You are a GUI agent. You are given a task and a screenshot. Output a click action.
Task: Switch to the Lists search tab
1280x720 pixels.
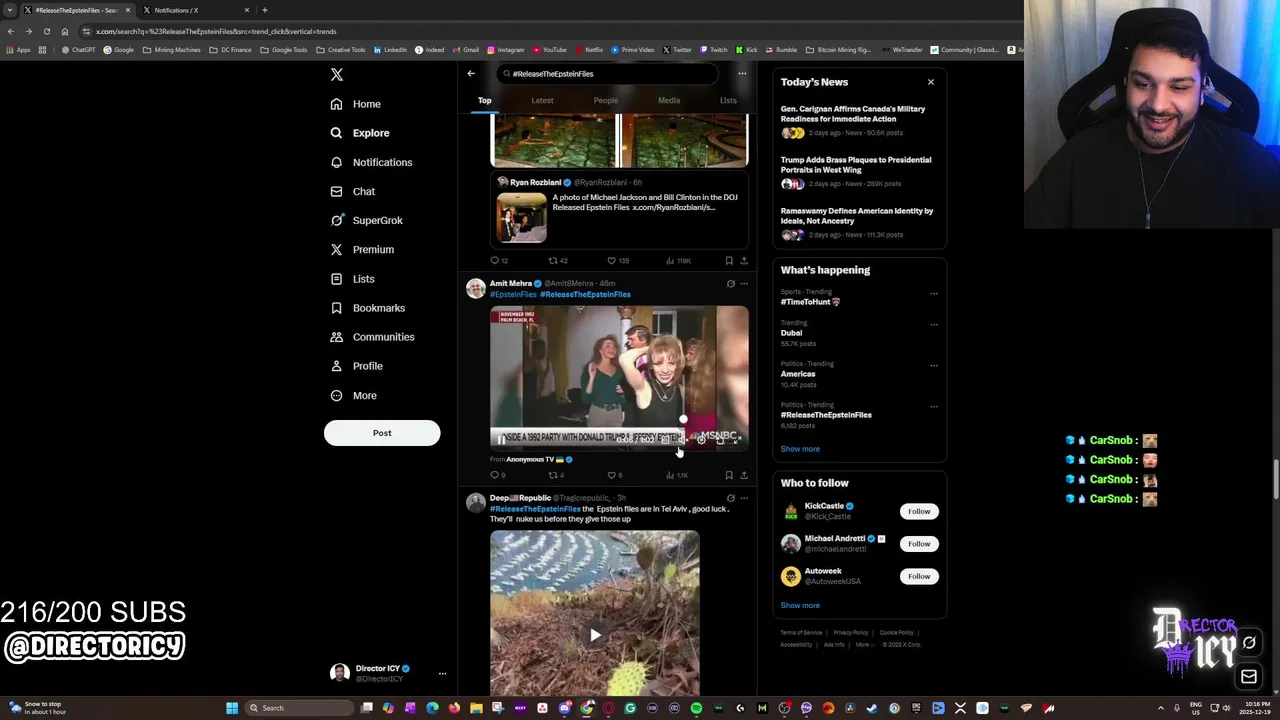[728, 100]
